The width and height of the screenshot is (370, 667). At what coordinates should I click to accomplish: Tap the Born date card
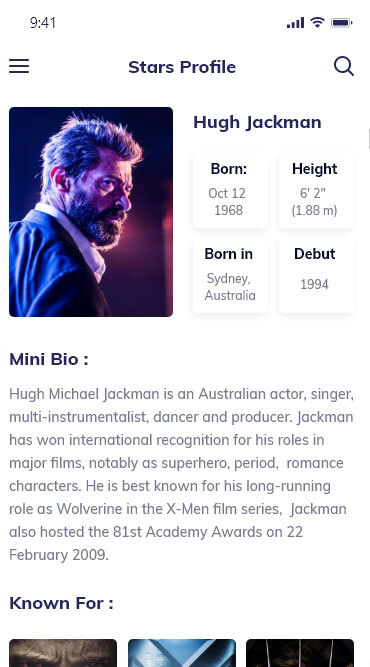[x=230, y=191]
